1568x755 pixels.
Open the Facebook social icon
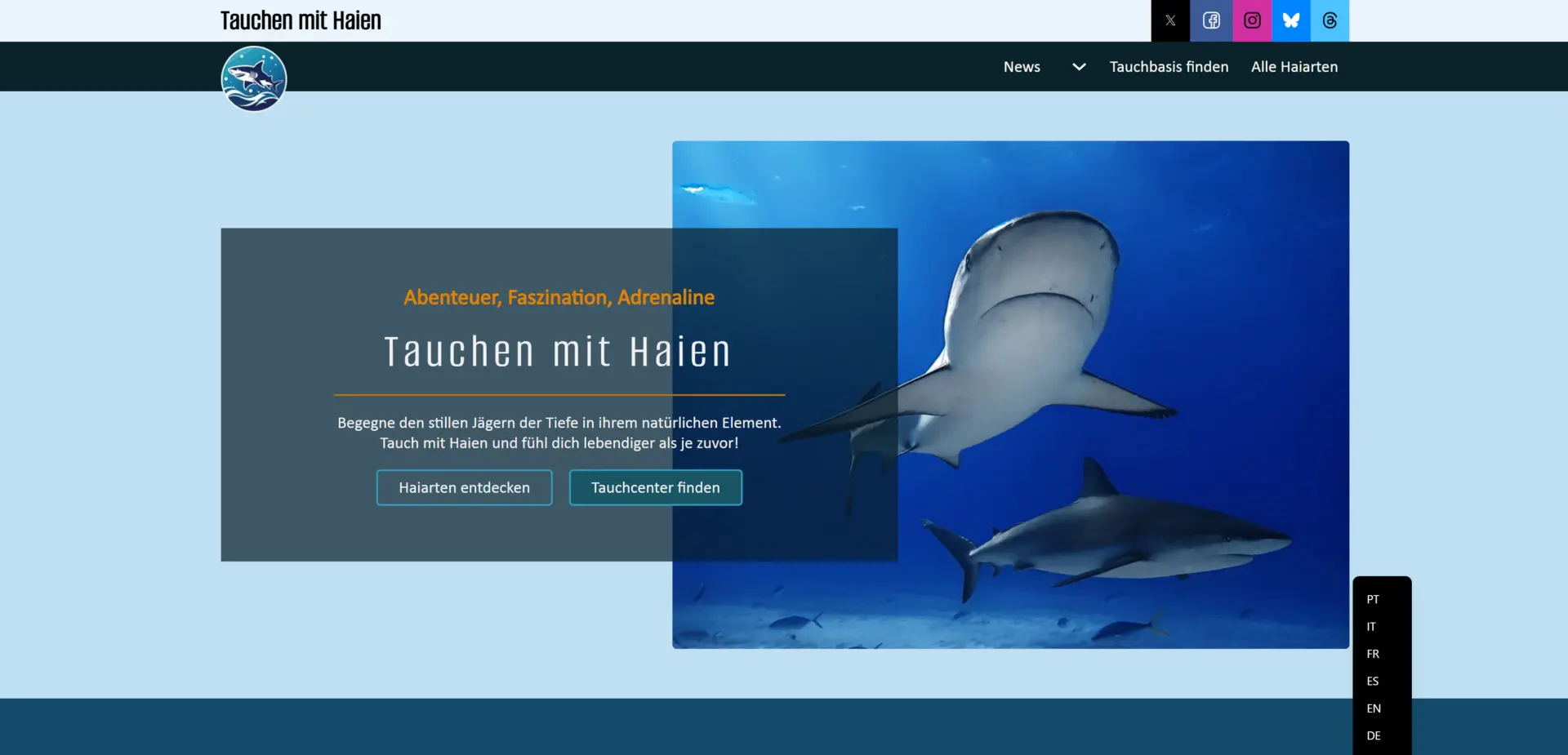(1211, 20)
